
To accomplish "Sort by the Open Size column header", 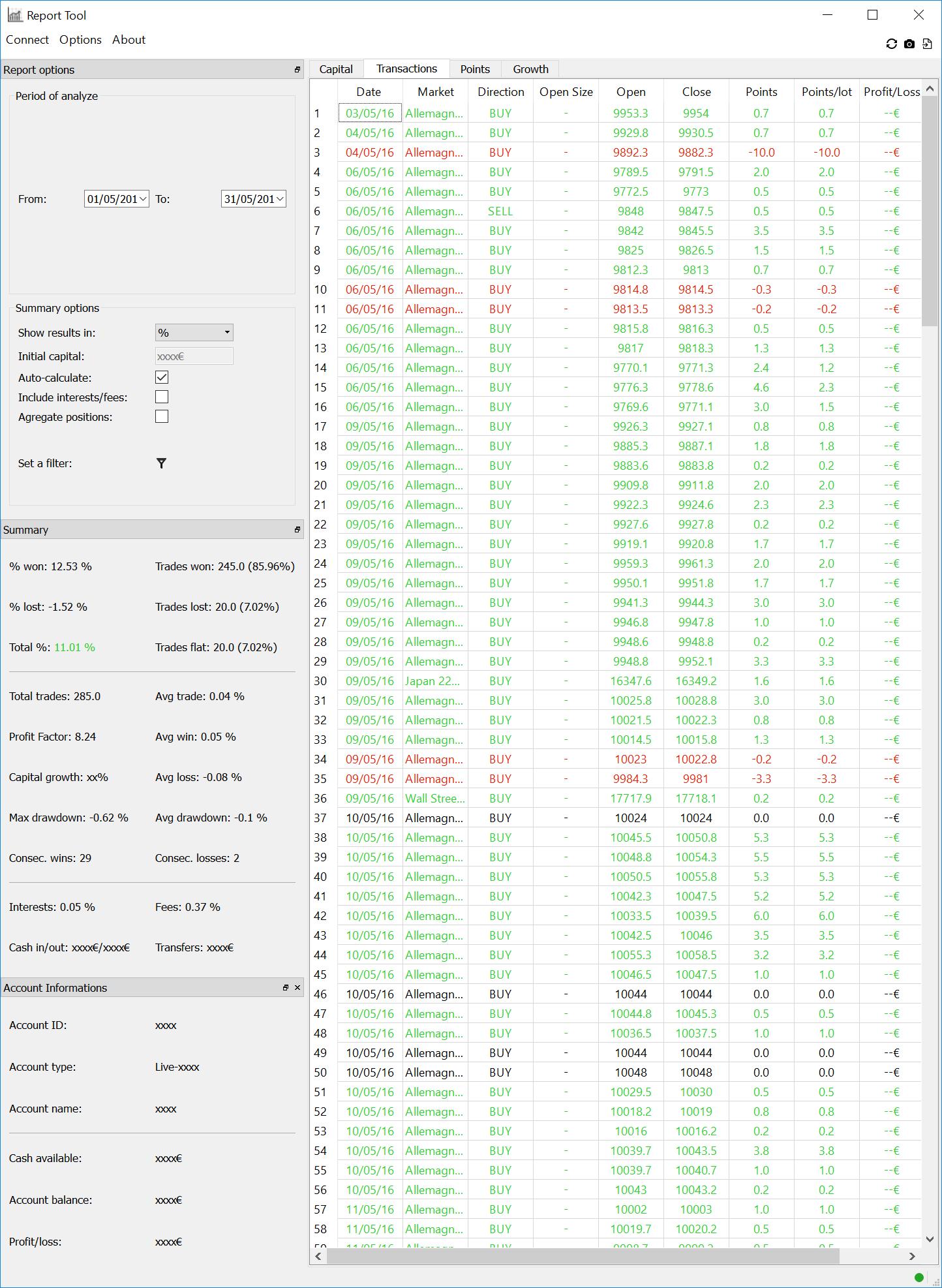I will pyautogui.click(x=566, y=92).
